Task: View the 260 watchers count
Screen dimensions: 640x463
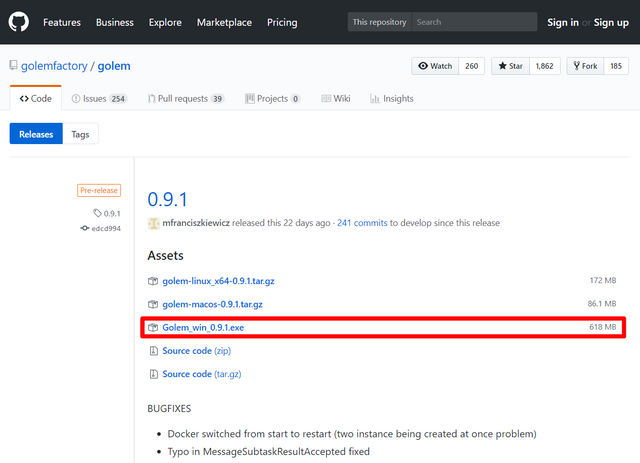Action: click(472, 66)
